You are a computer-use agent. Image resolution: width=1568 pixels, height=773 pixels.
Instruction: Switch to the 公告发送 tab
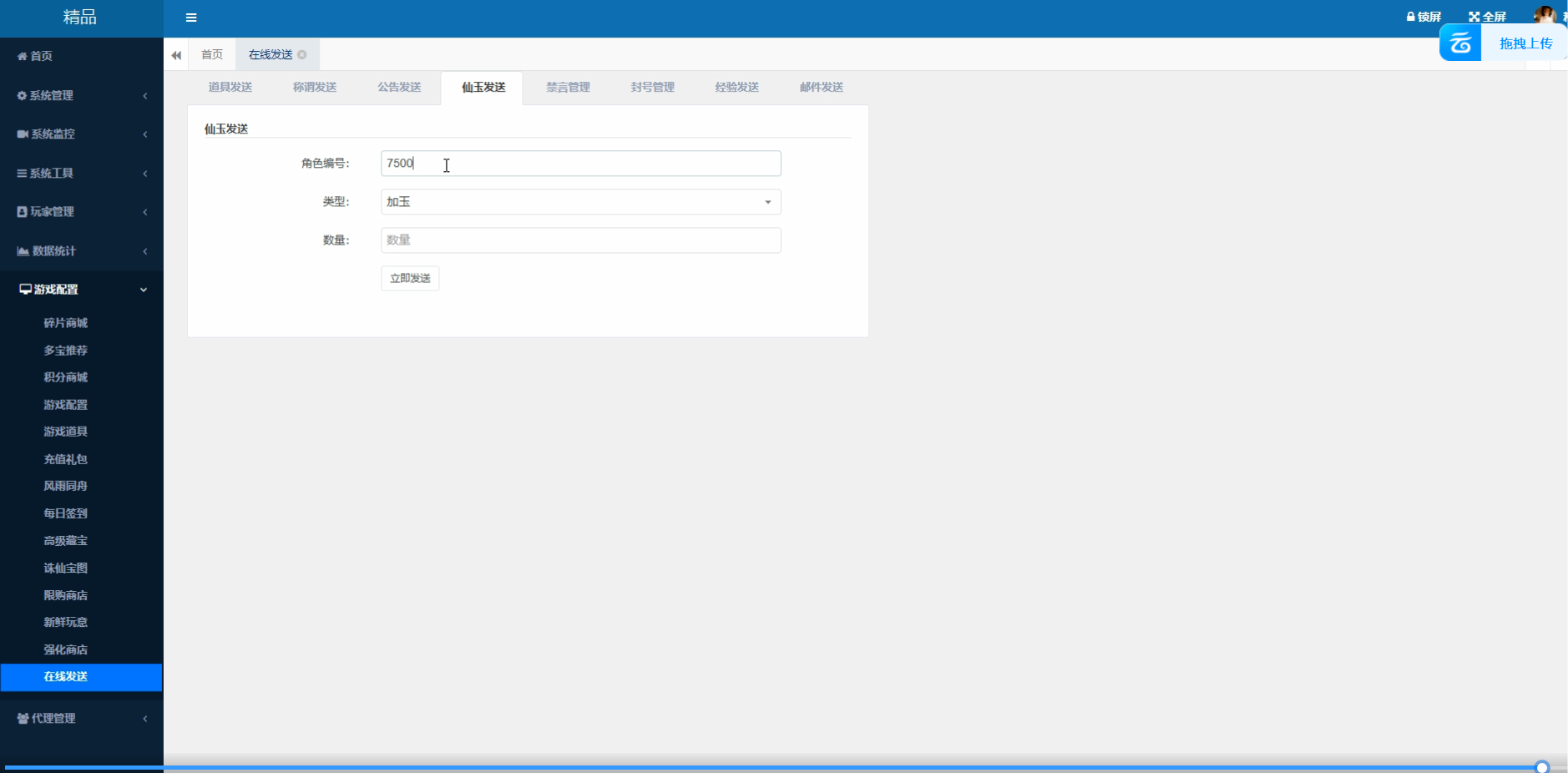coord(399,87)
